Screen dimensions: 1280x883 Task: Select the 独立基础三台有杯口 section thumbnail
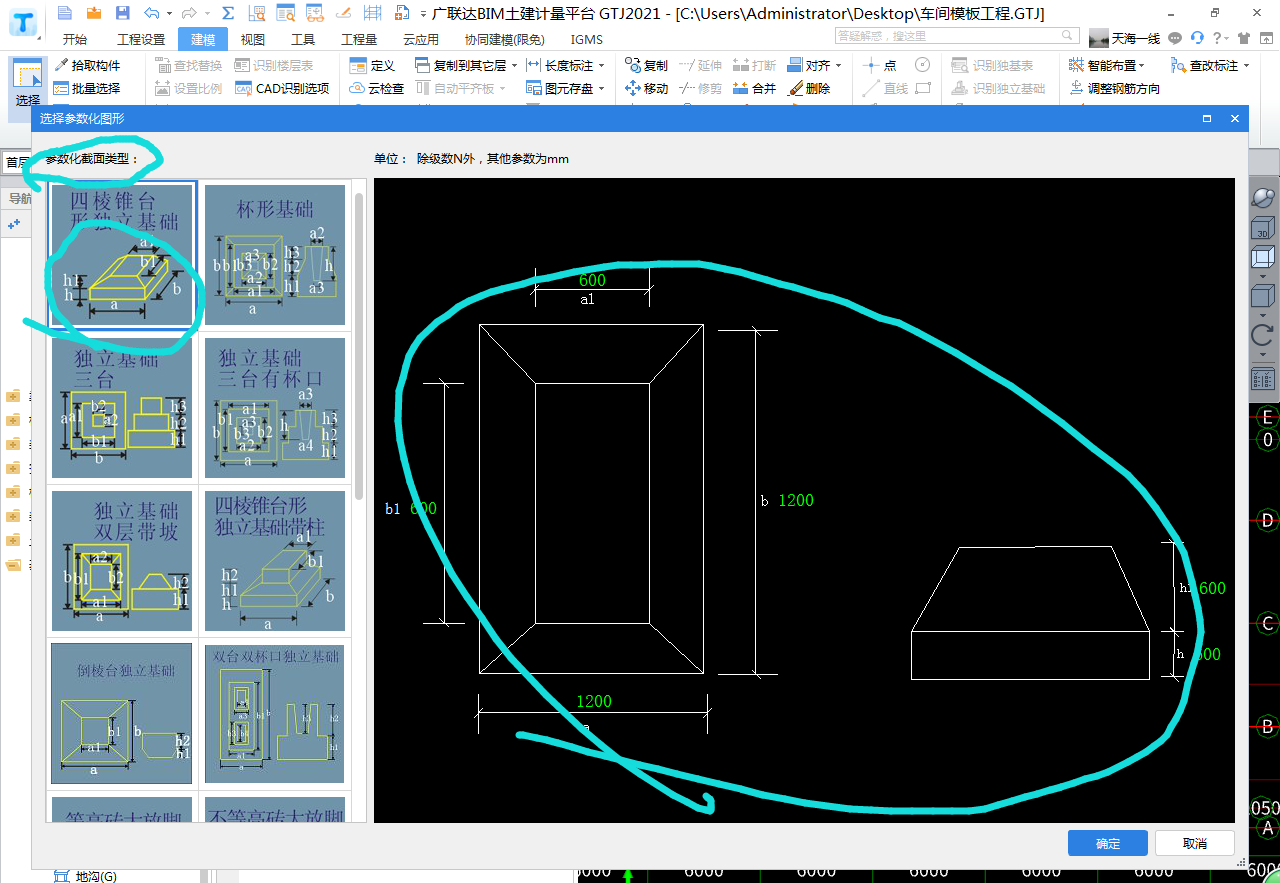click(x=275, y=407)
